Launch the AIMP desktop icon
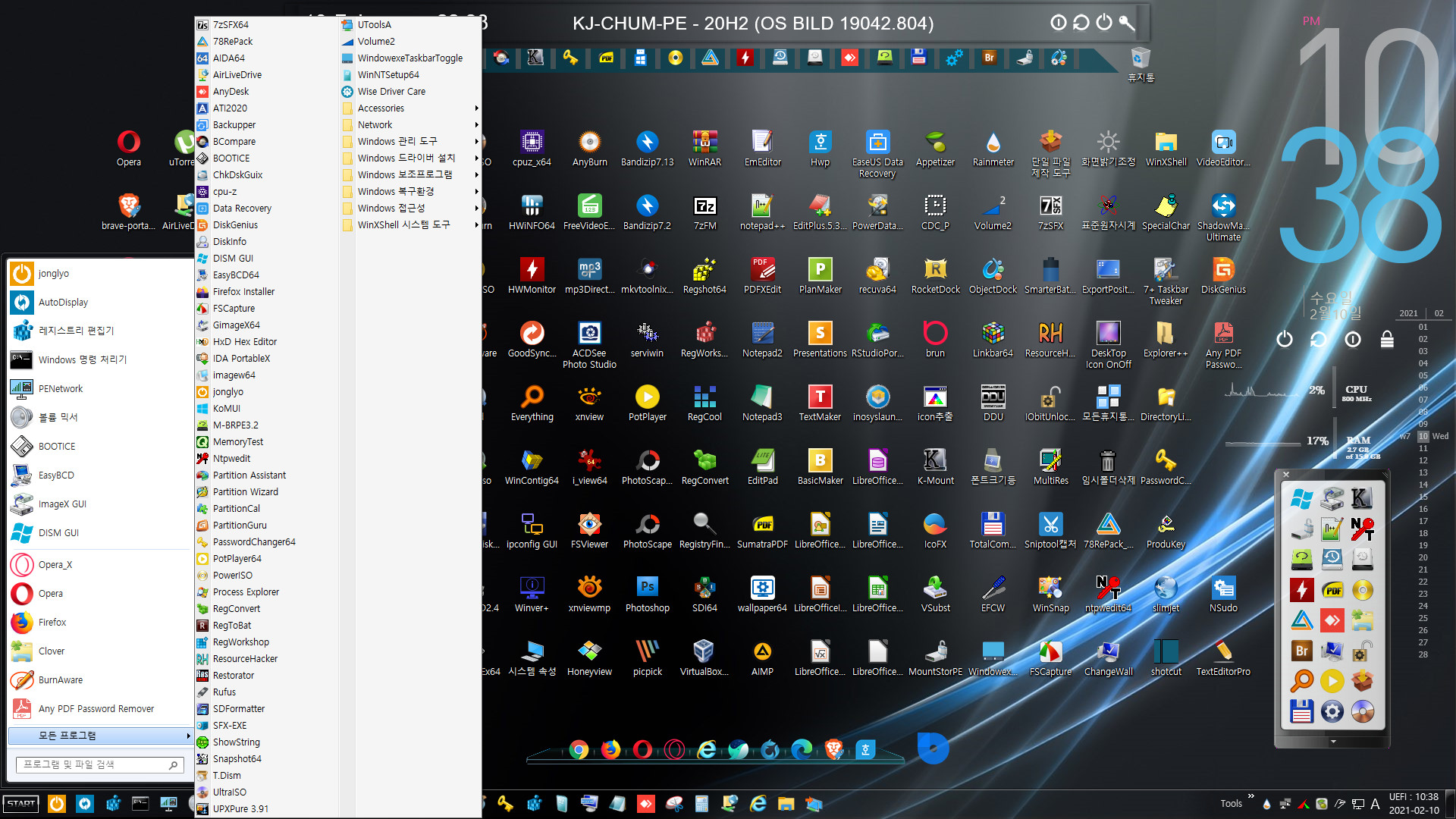 coord(762,657)
